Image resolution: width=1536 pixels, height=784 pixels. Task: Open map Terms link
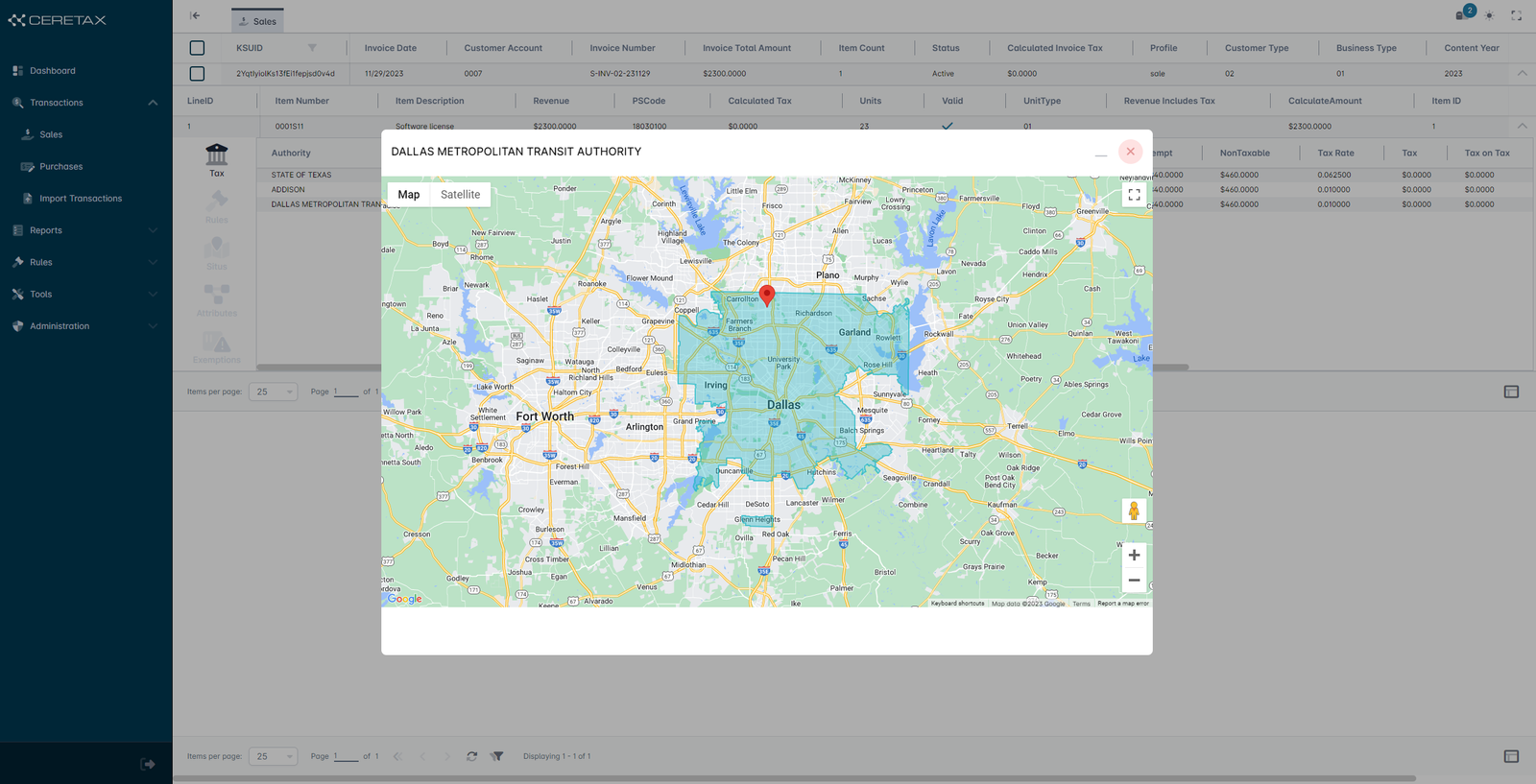click(1081, 604)
